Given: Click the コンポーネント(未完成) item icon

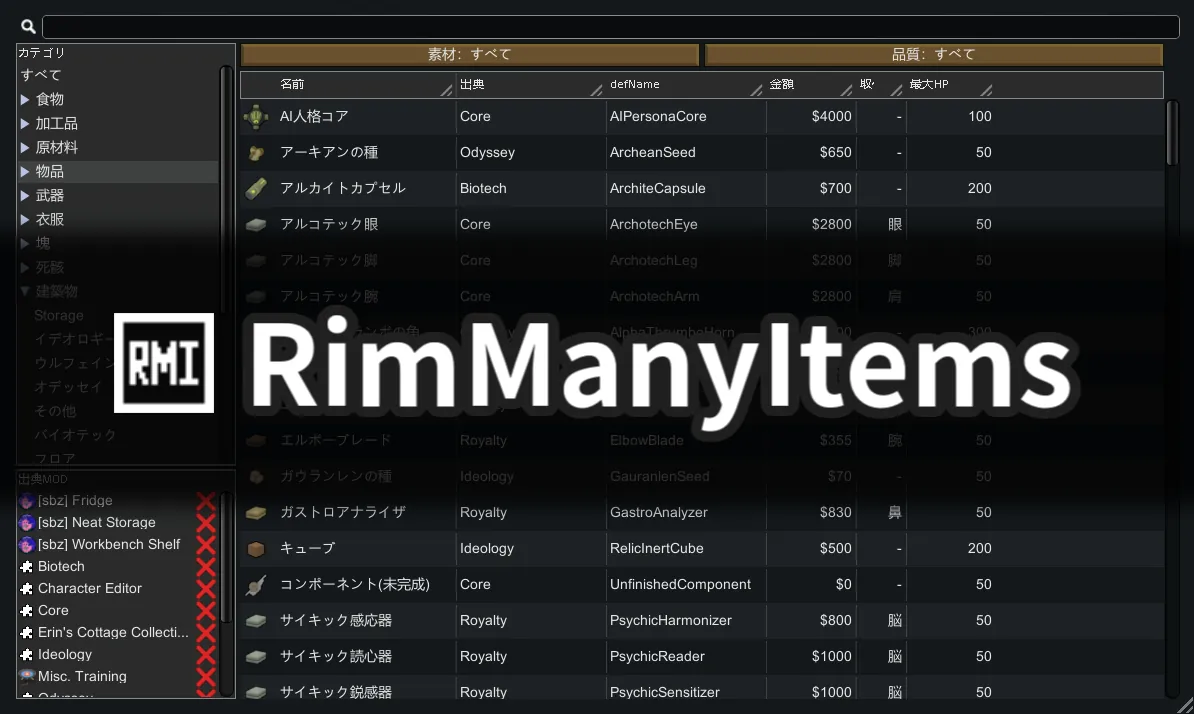Looking at the screenshot, I should click(x=257, y=585).
